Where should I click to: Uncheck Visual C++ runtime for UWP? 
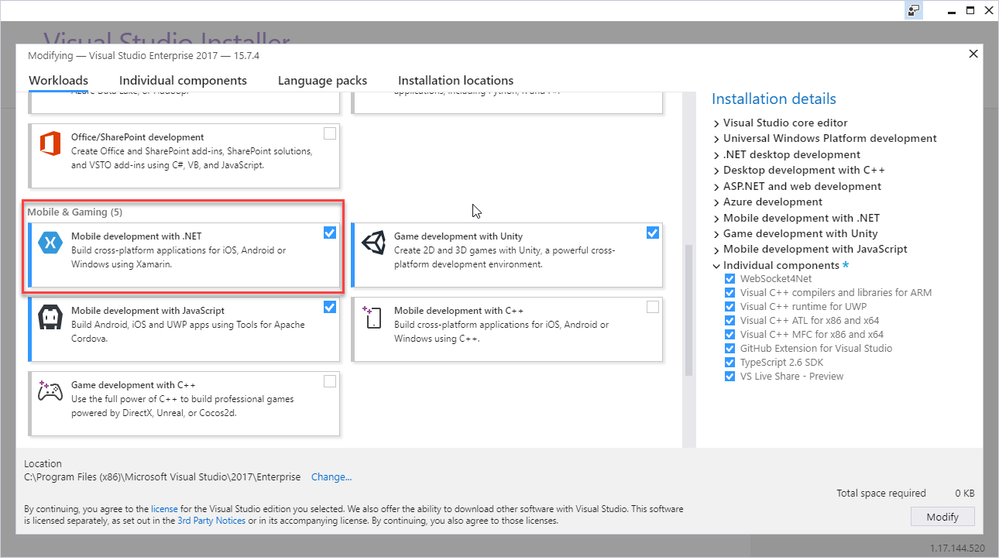point(729,307)
